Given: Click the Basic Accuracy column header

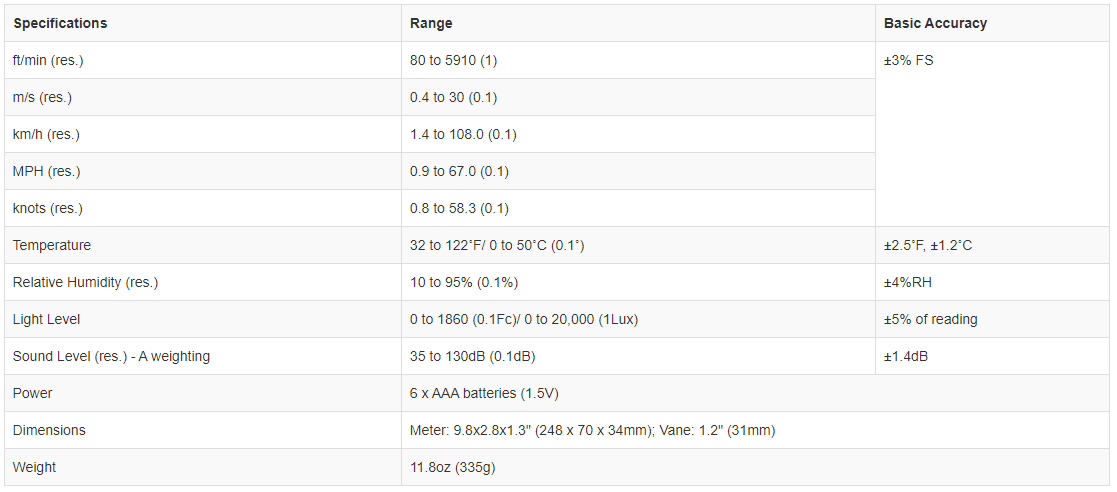Looking at the screenshot, I should [x=935, y=23].
